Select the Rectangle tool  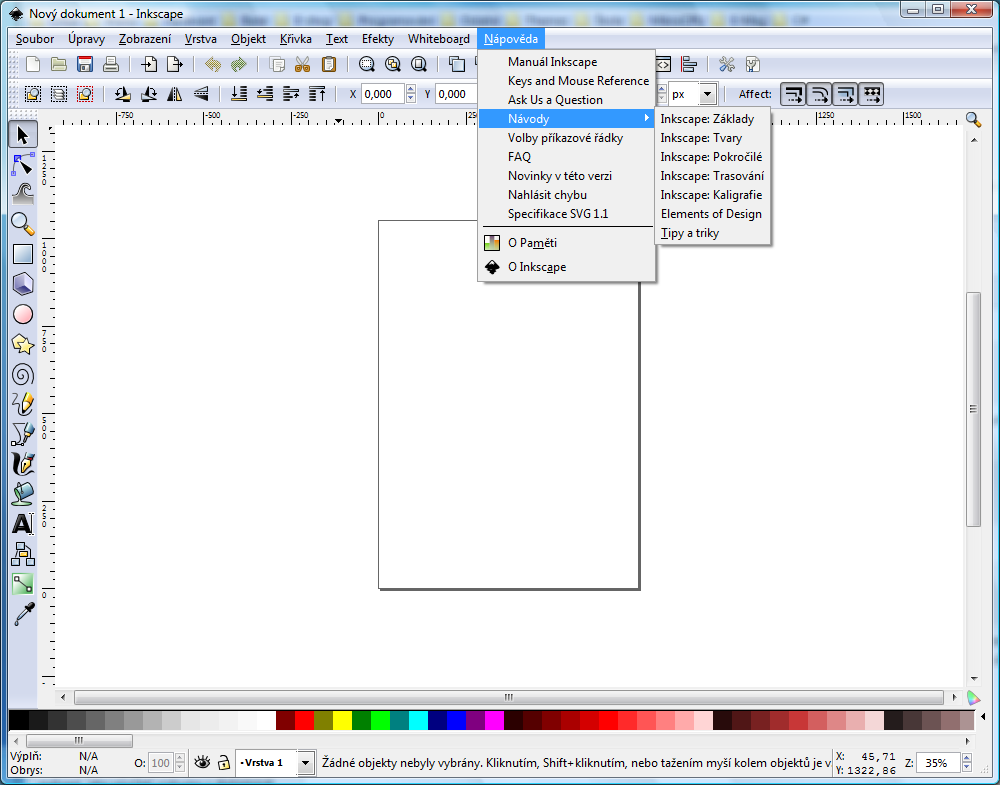(23, 254)
